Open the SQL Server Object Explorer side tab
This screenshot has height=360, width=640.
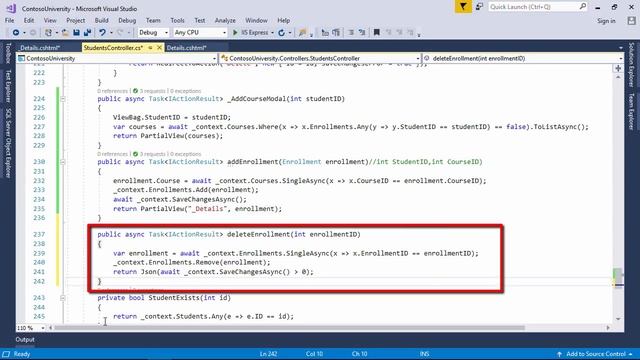[7, 143]
